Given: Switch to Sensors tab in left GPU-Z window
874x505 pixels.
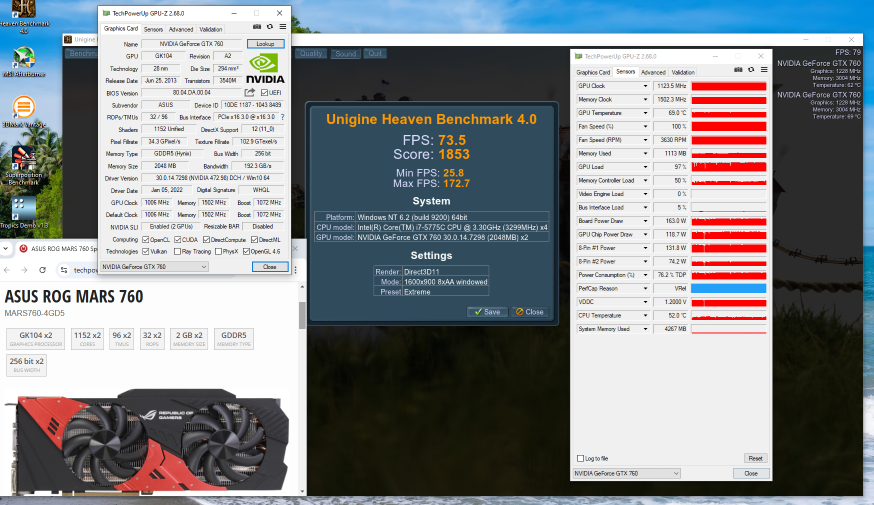Looking at the screenshot, I should tap(153, 29).
